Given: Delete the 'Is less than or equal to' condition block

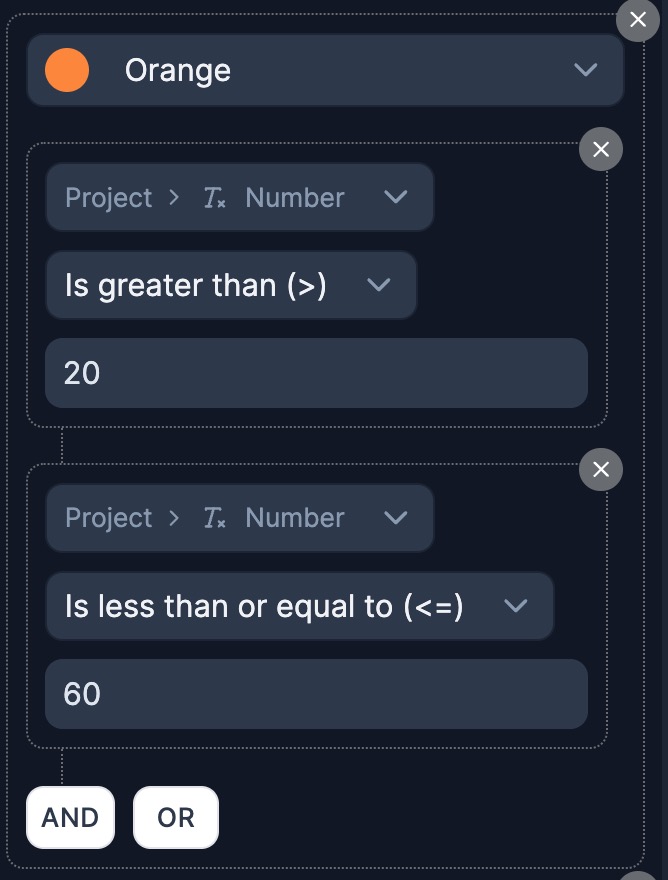Looking at the screenshot, I should coord(600,470).
